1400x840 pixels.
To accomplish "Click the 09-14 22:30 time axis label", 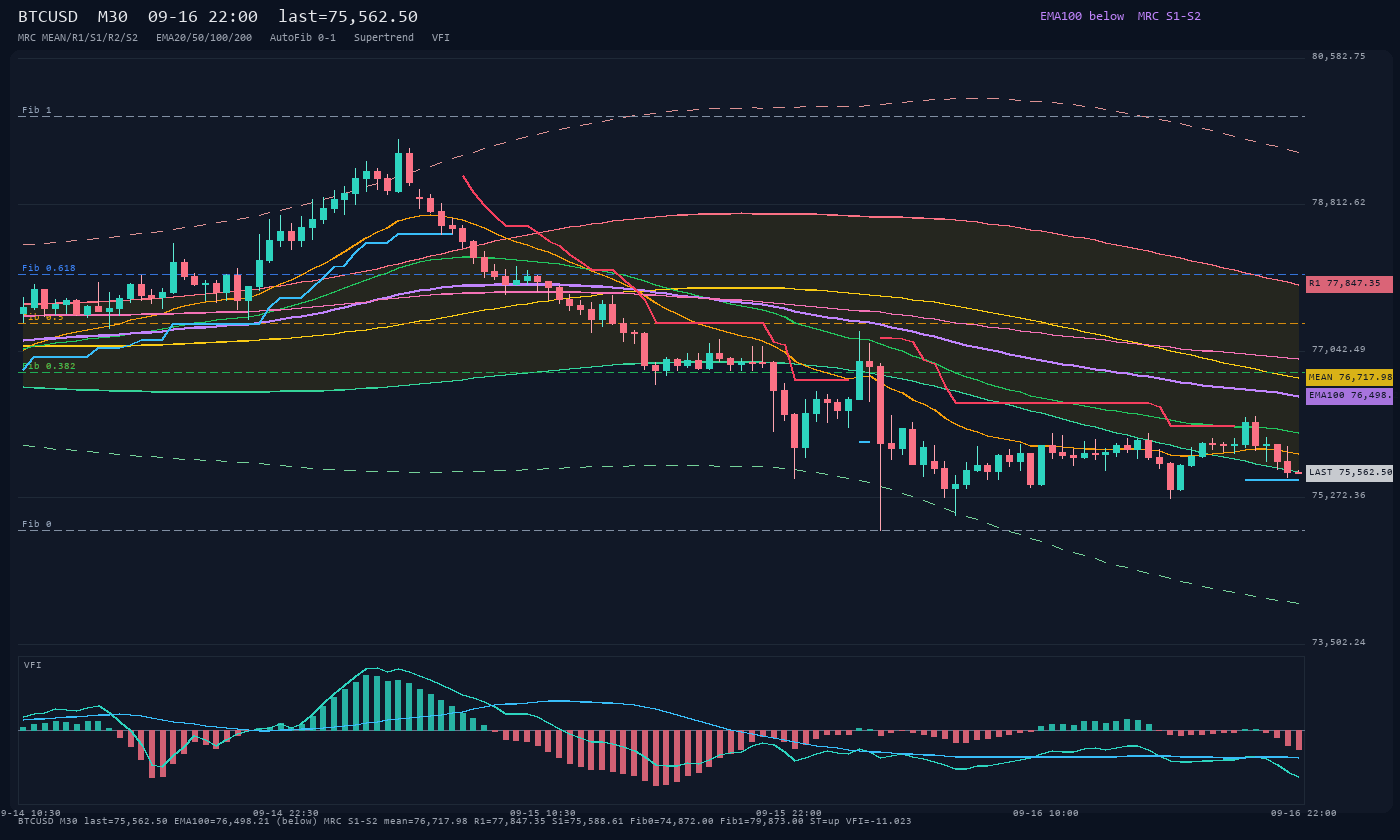I will pyautogui.click(x=286, y=813).
